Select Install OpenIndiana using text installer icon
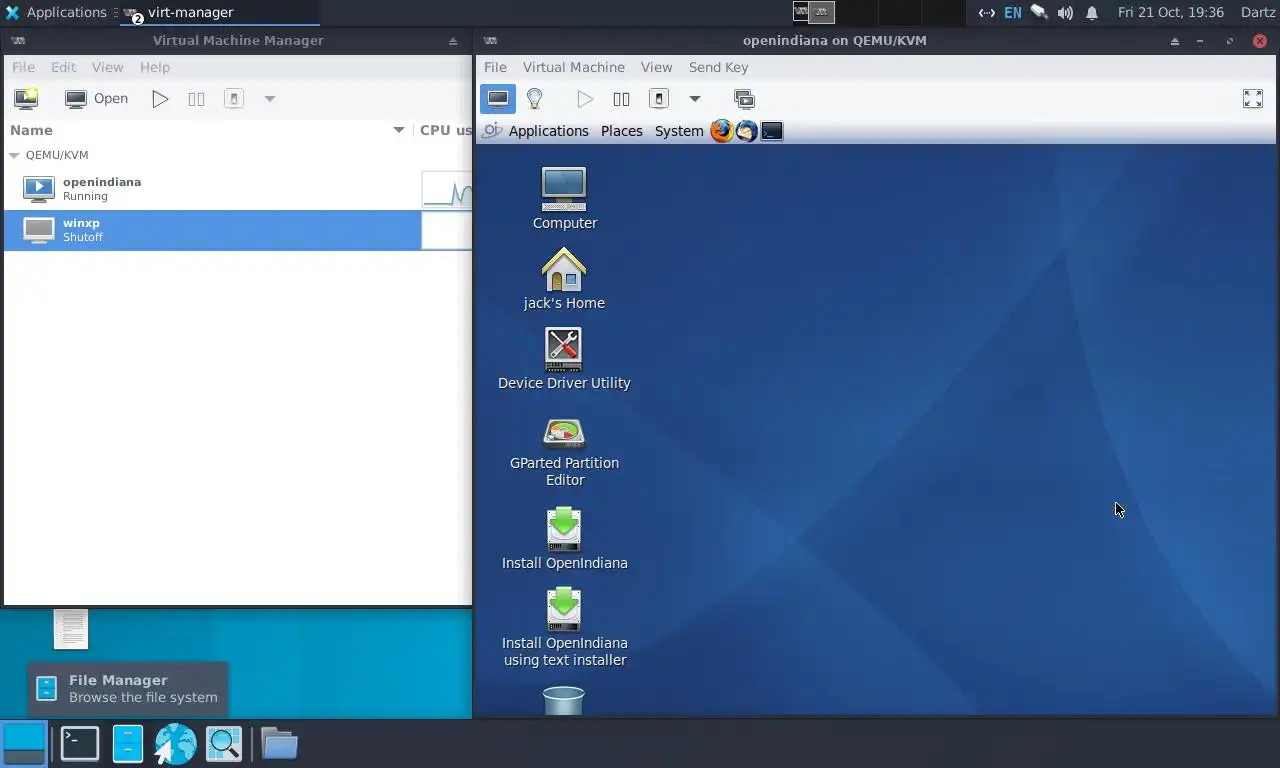The width and height of the screenshot is (1280, 768). pyautogui.click(x=564, y=627)
